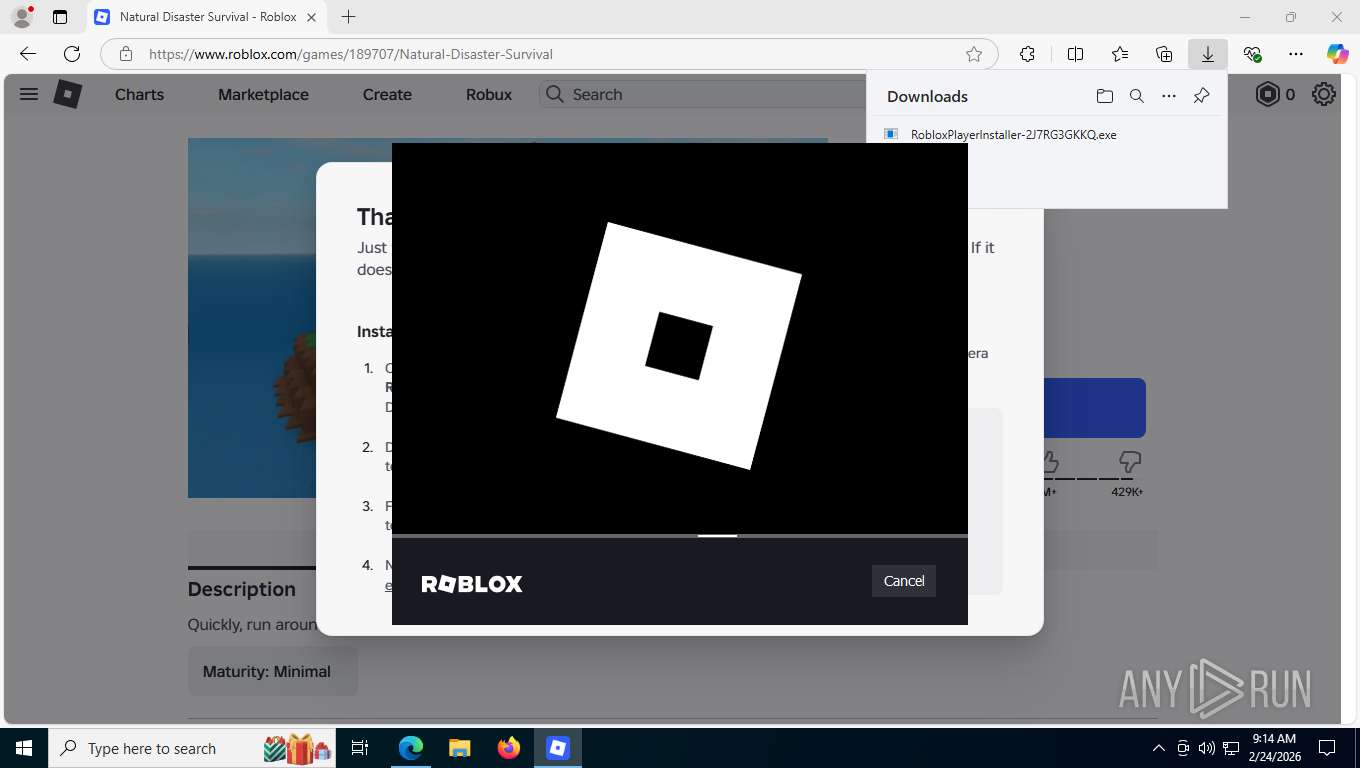Open a new browser tab
Viewport: 1360px width, 768px height.
(348, 17)
